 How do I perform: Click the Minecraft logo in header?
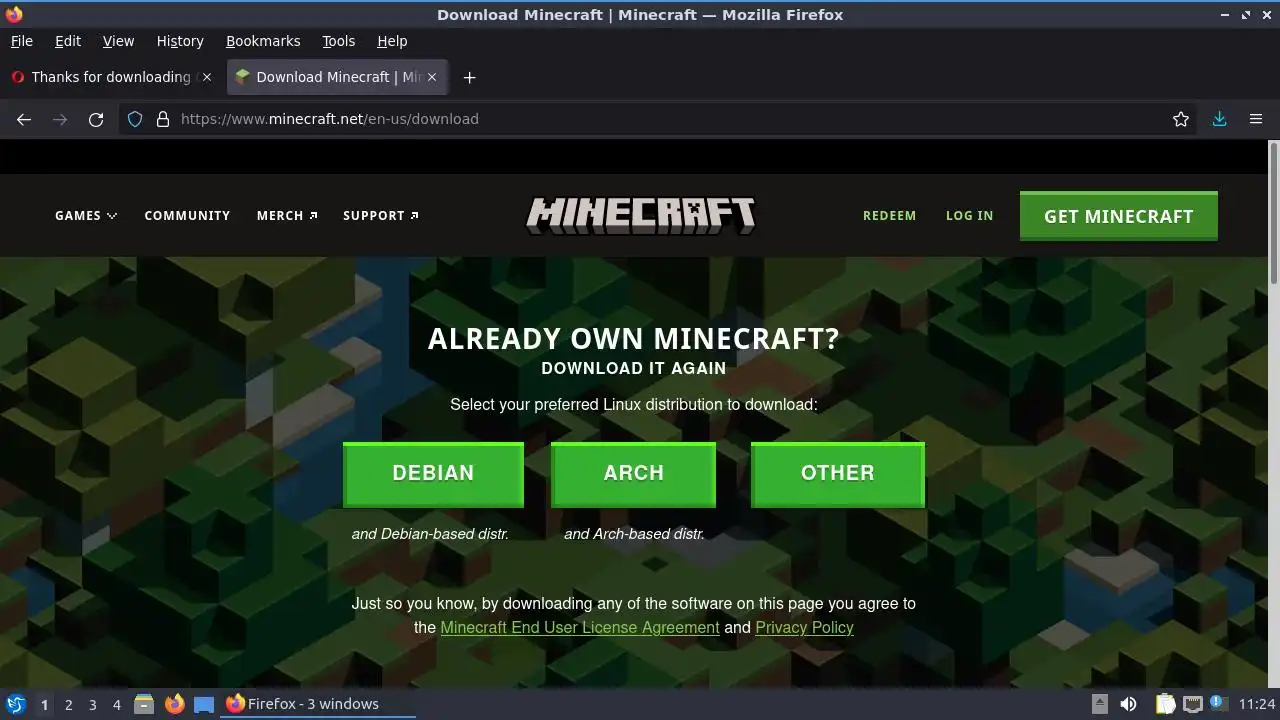click(640, 215)
